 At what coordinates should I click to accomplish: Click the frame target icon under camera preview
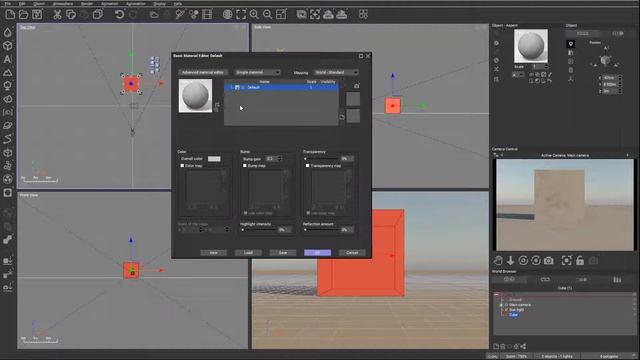[567, 260]
